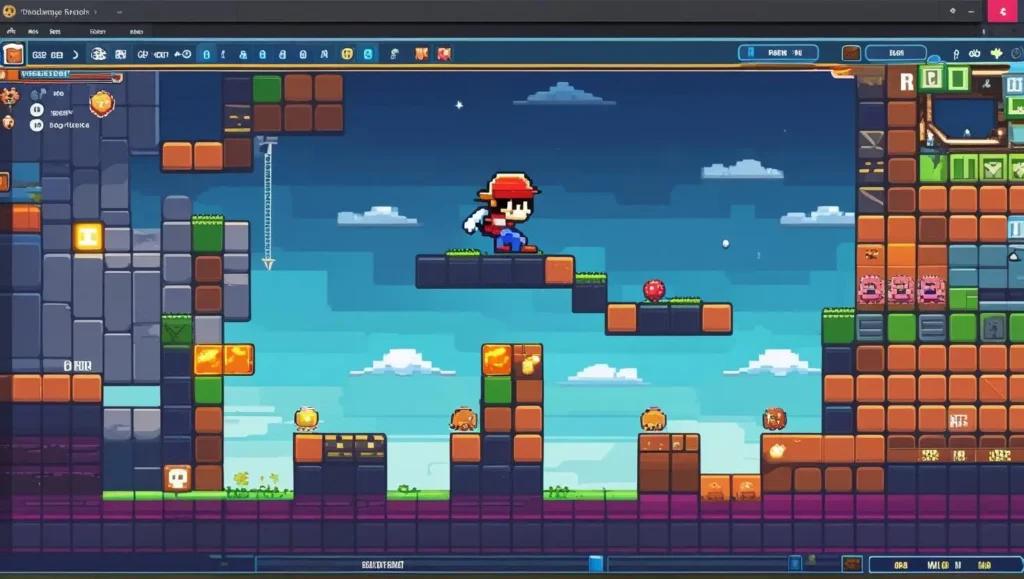Click the highlighted header label of the left panel

(44, 74)
